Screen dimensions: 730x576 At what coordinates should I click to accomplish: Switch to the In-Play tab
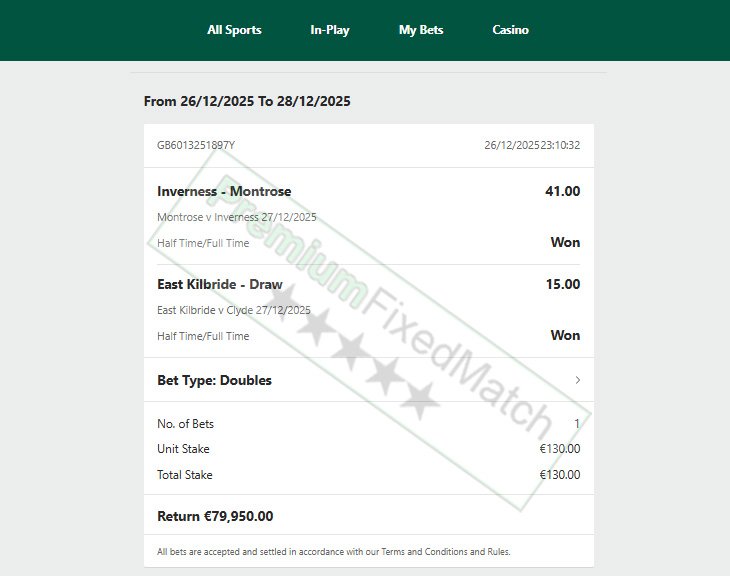(x=330, y=30)
